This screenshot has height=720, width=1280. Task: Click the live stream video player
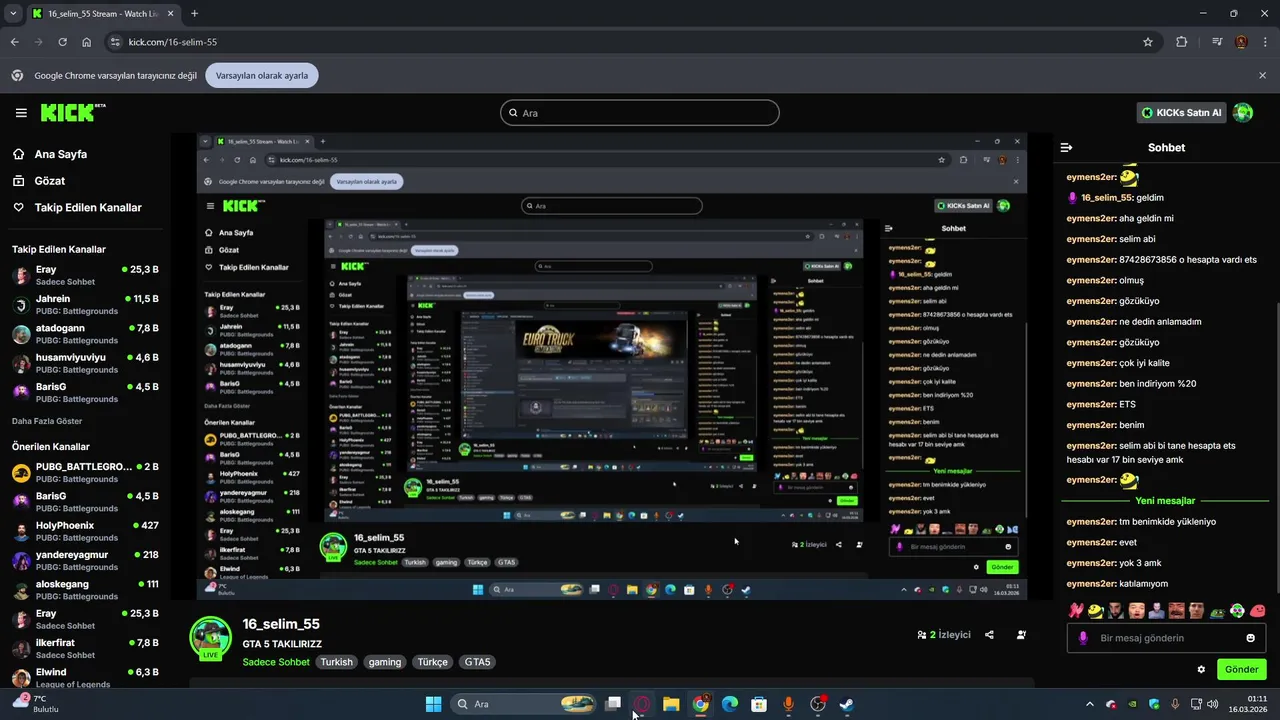[x=611, y=366]
